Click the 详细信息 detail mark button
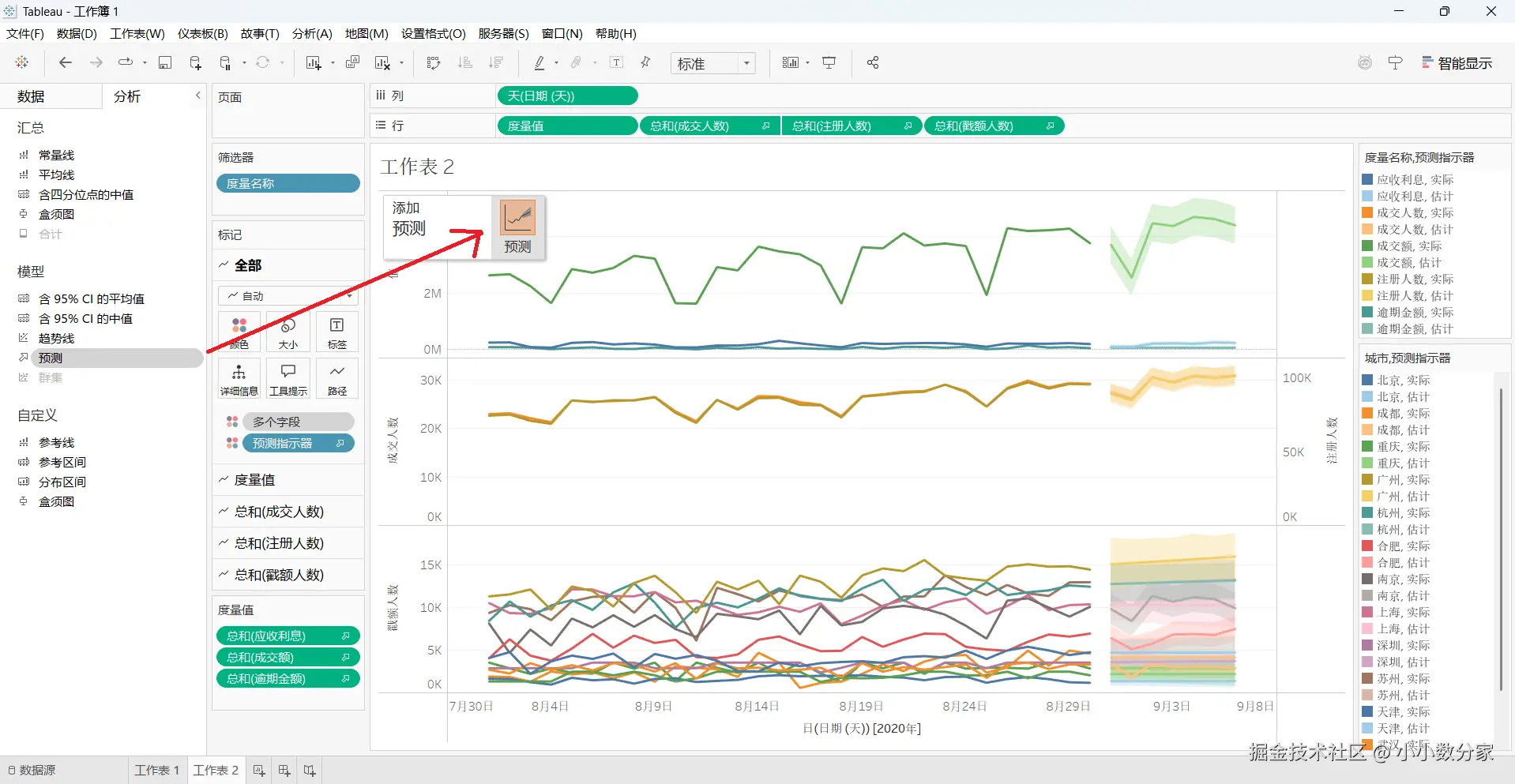Viewport: 1515px width, 784px height. point(239,378)
